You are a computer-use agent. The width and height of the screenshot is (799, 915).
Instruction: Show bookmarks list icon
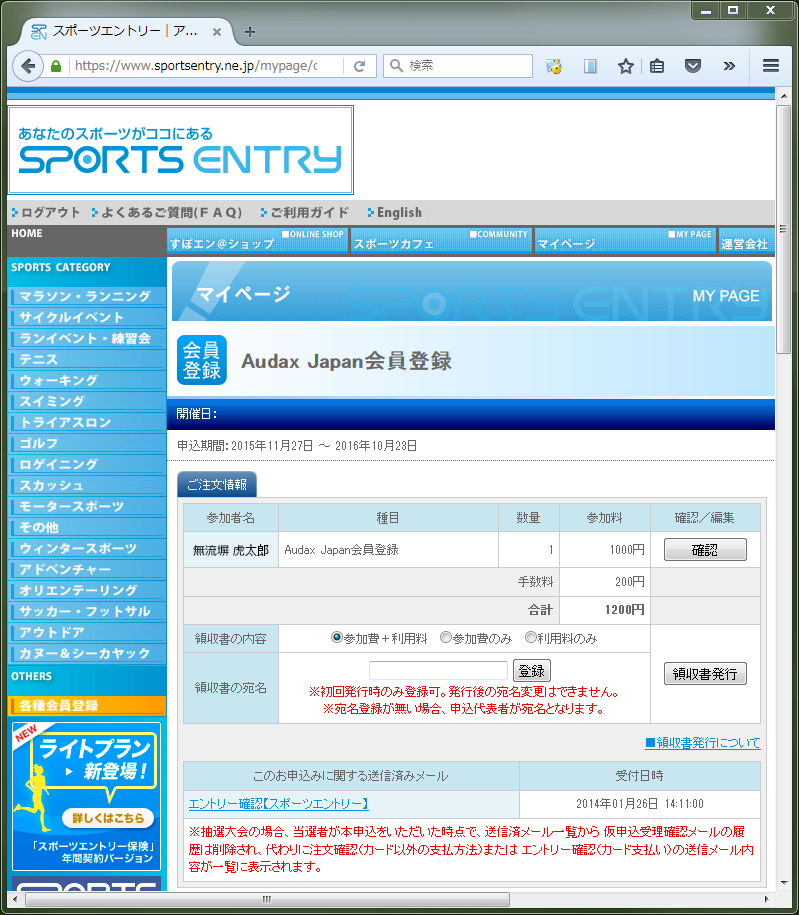657,66
